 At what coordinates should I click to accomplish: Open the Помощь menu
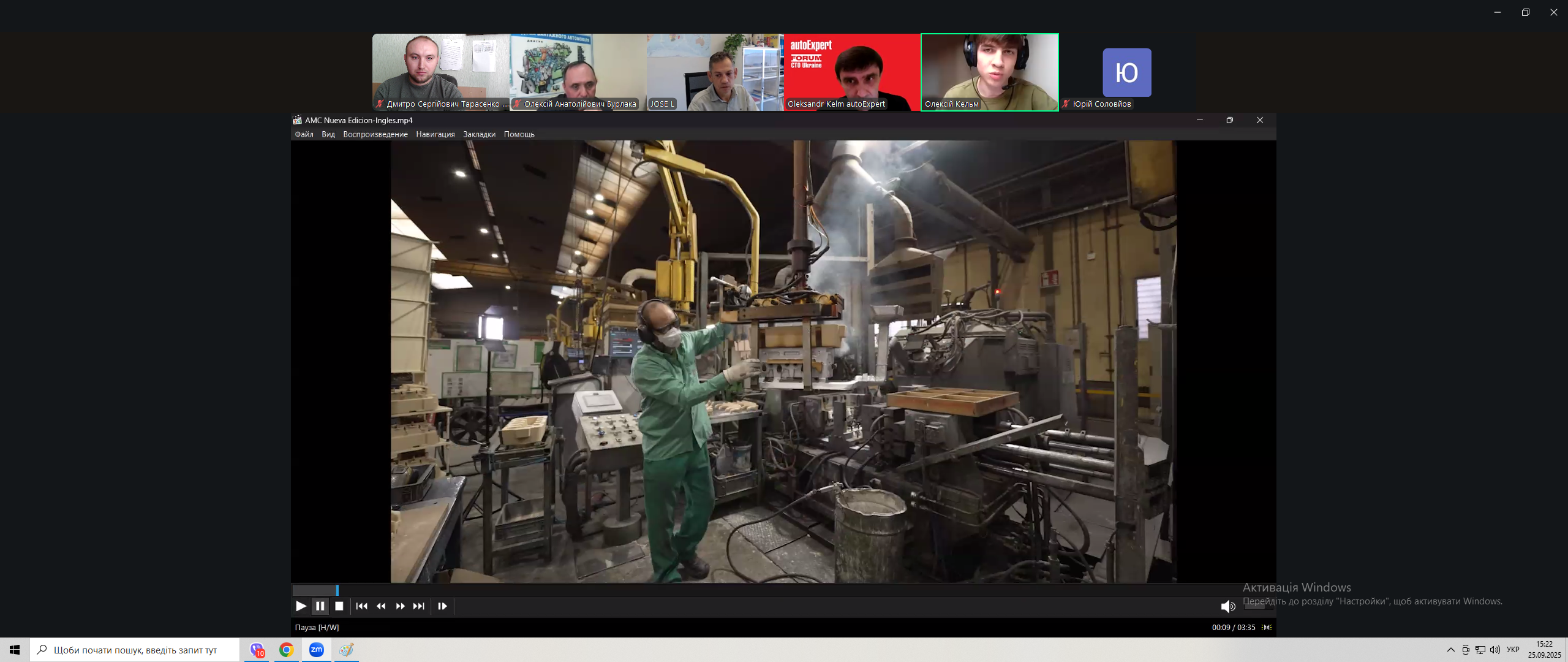pos(519,134)
